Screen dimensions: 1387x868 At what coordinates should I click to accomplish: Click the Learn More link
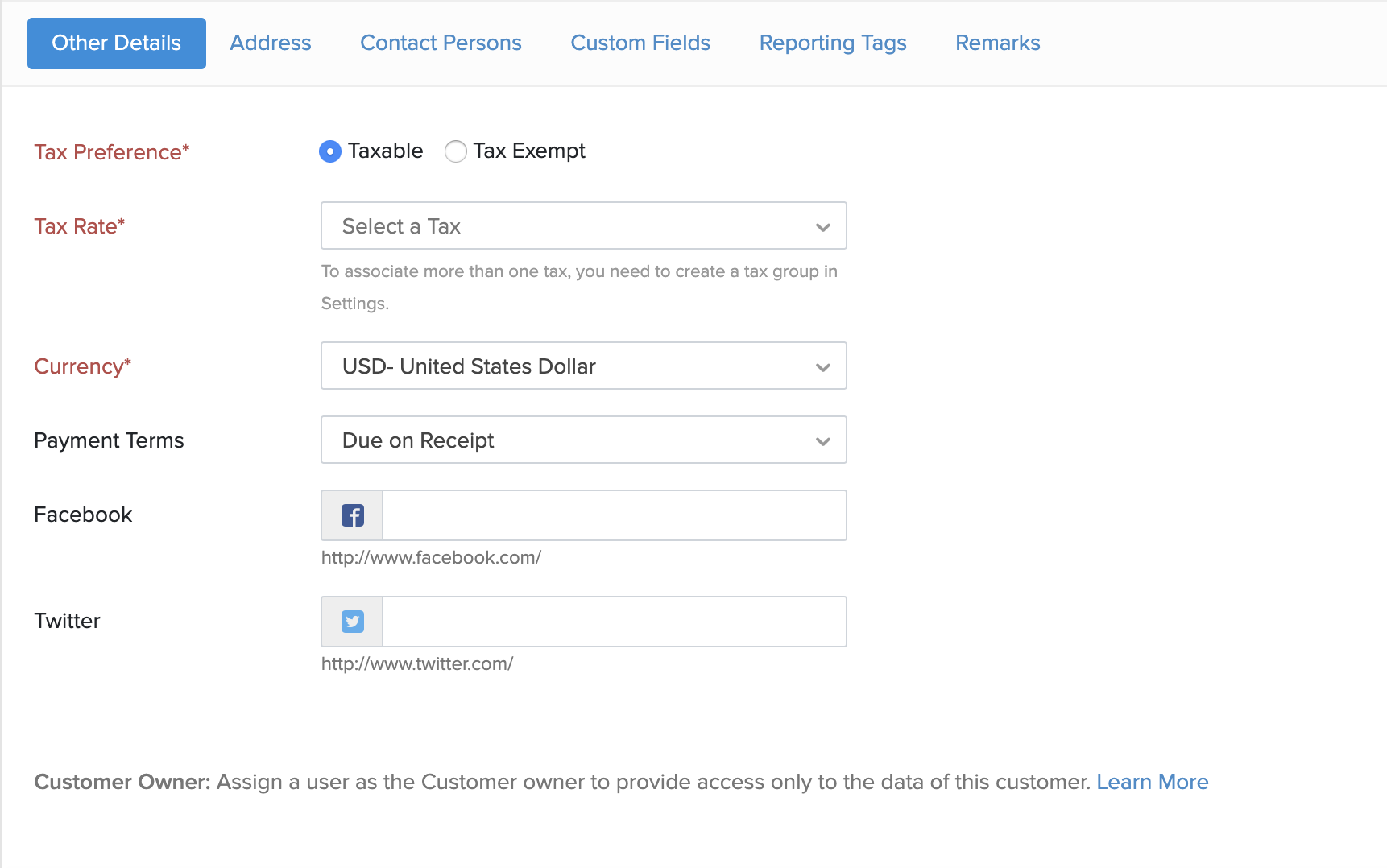click(x=1153, y=782)
